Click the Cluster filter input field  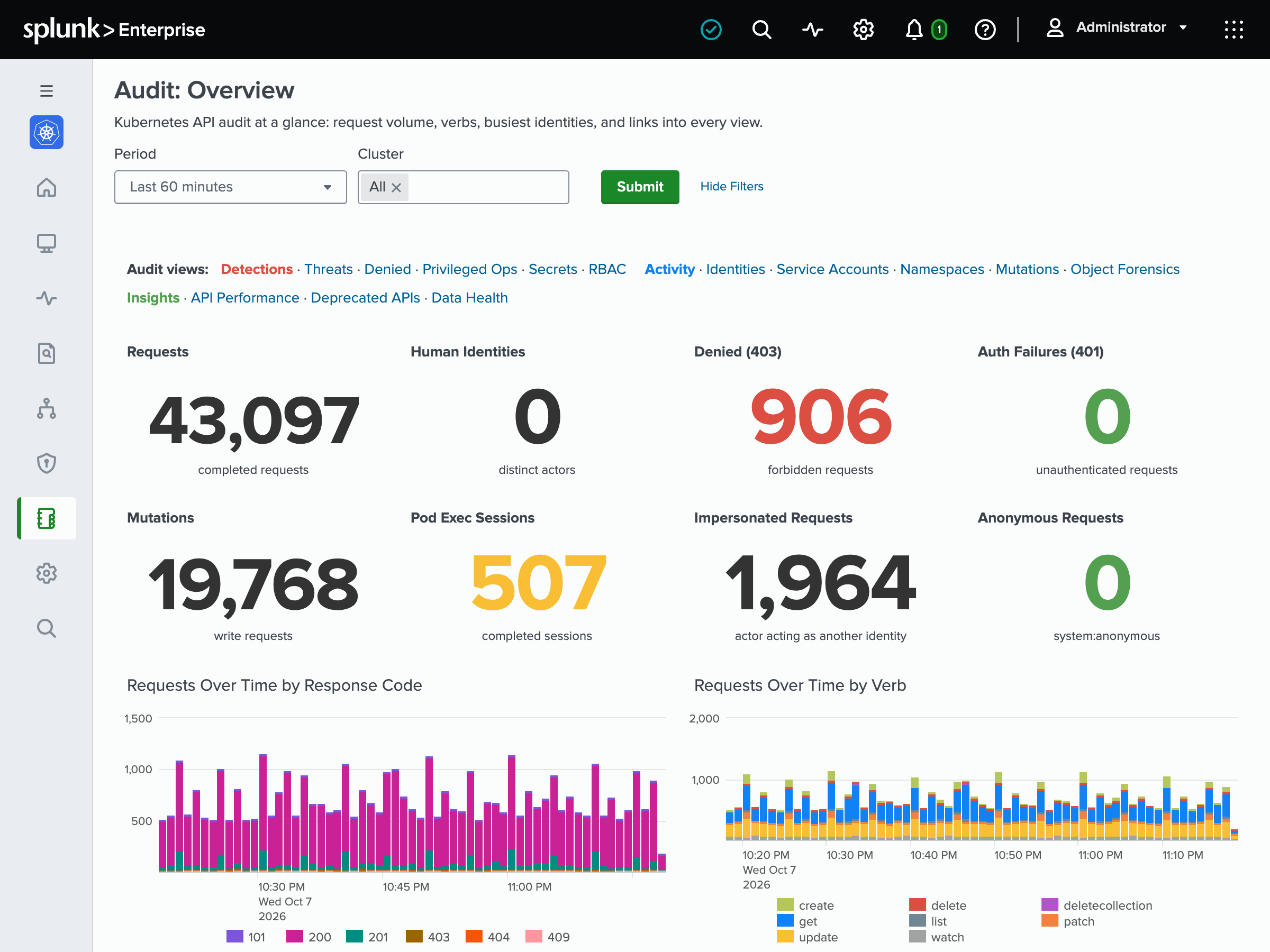464,187
